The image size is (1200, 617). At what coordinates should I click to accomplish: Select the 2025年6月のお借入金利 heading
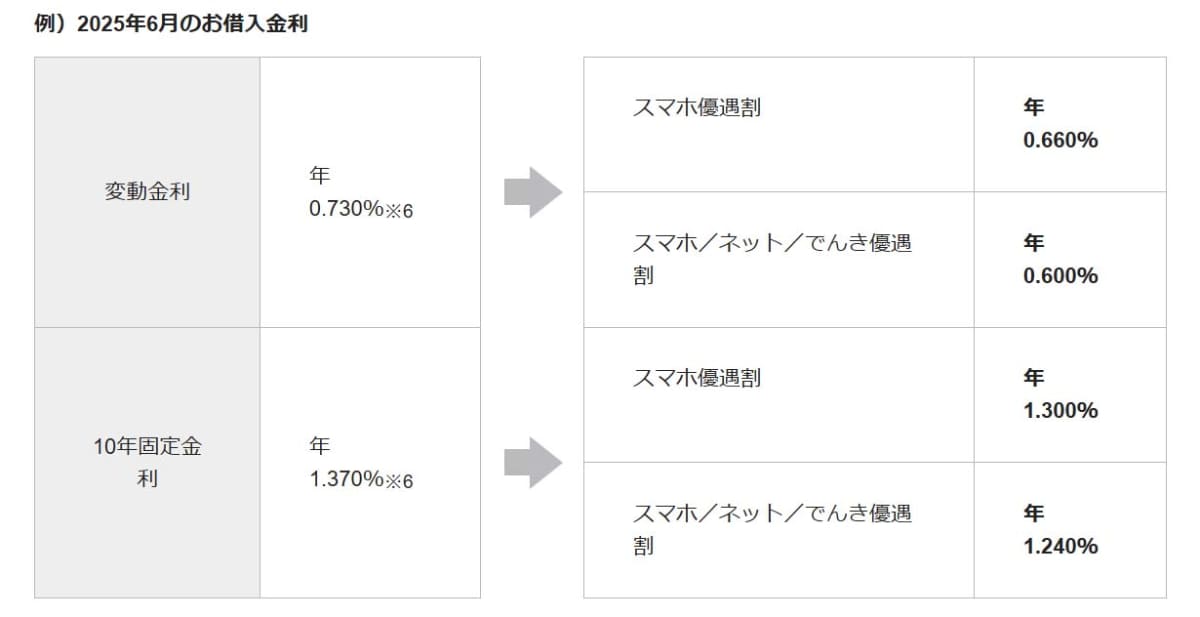point(171,25)
